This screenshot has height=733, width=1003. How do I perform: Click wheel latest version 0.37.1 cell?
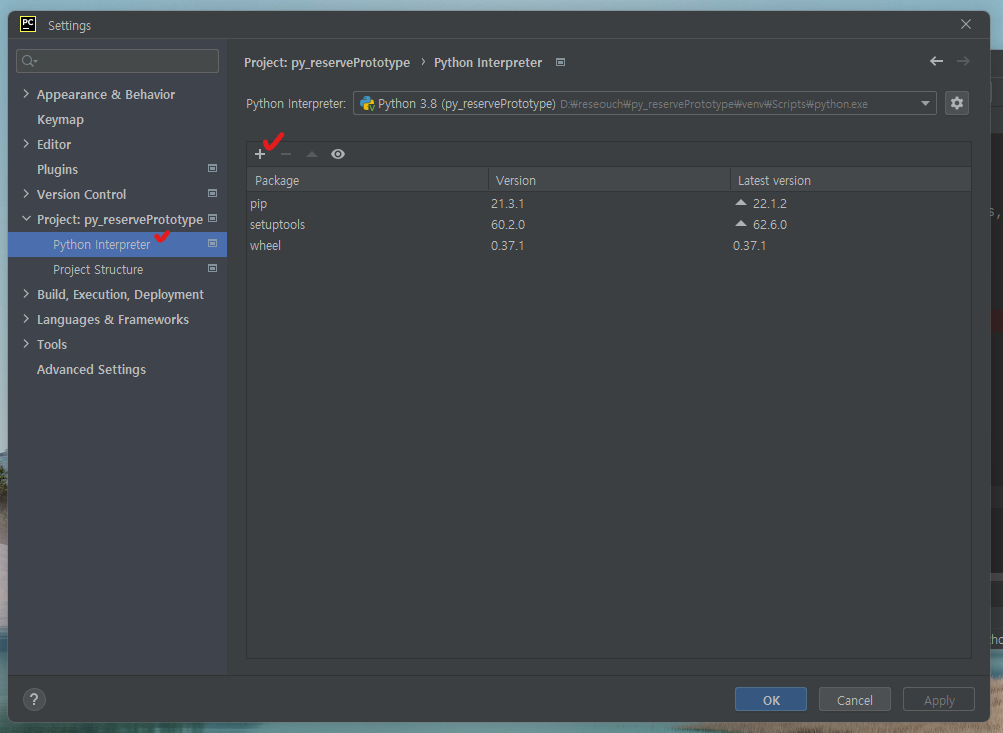tap(749, 246)
